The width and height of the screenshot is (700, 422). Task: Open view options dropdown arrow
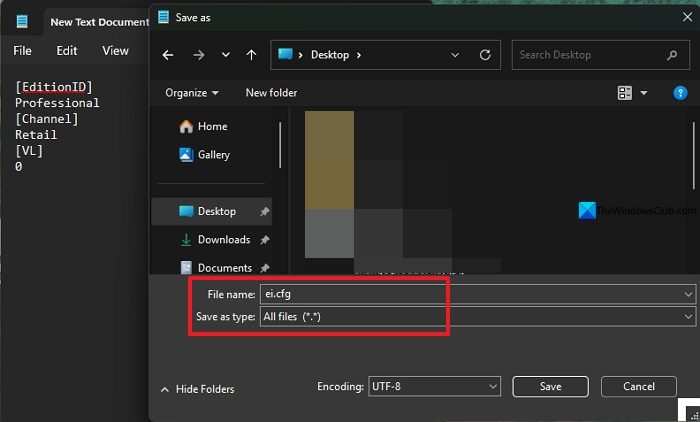click(644, 93)
